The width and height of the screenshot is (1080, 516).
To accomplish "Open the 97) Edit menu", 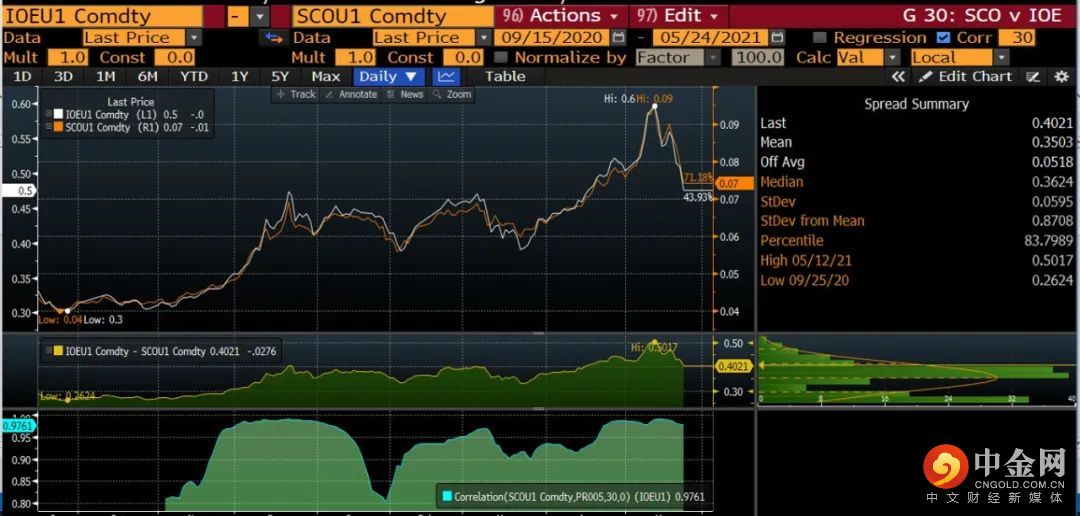I will click(678, 16).
